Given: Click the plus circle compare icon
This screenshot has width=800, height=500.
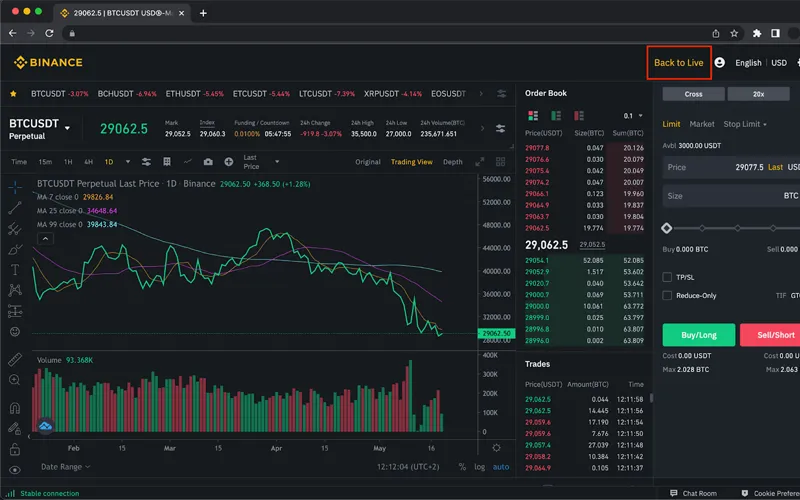Looking at the screenshot, I should (229, 162).
